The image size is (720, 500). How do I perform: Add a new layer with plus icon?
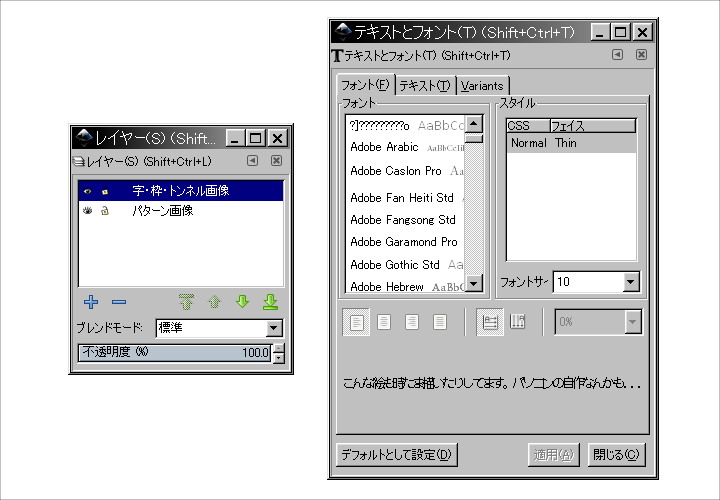click(91, 302)
